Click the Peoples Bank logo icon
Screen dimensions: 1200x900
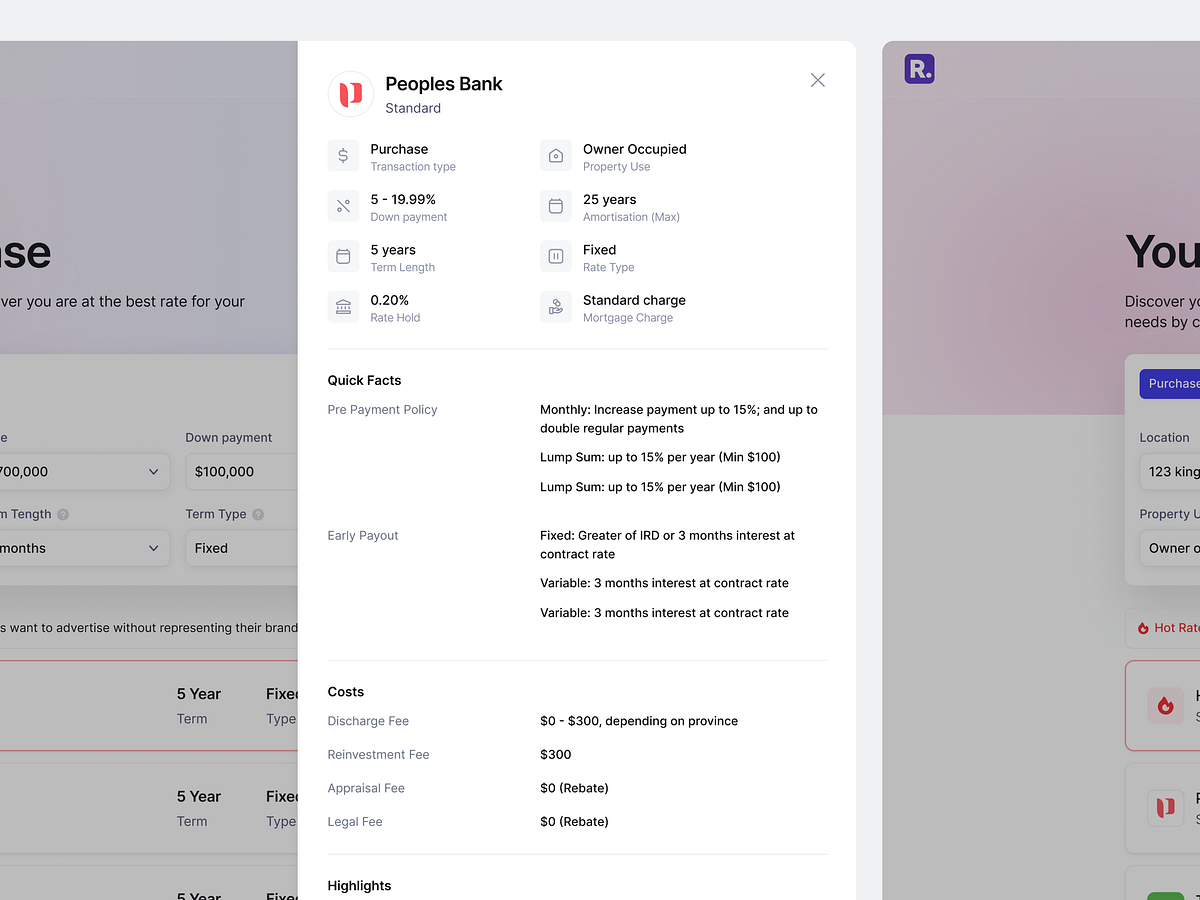[x=351, y=94]
